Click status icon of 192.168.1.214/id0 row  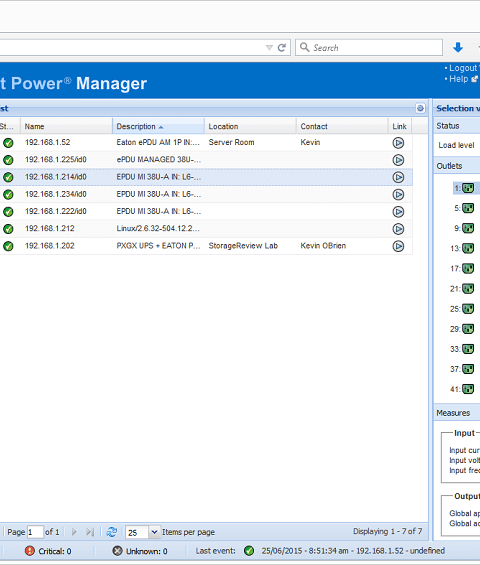coord(8,177)
